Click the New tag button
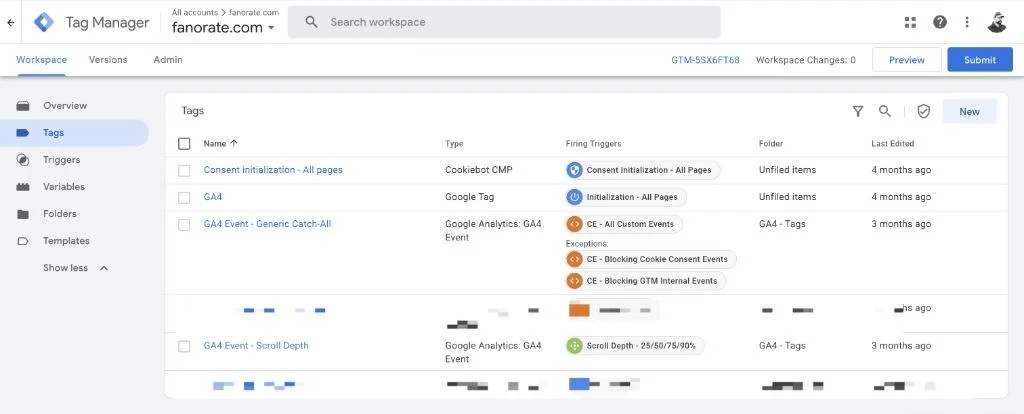Image resolution: width=1024 pixels, height=414 pixels. click(x=969, y=112)
